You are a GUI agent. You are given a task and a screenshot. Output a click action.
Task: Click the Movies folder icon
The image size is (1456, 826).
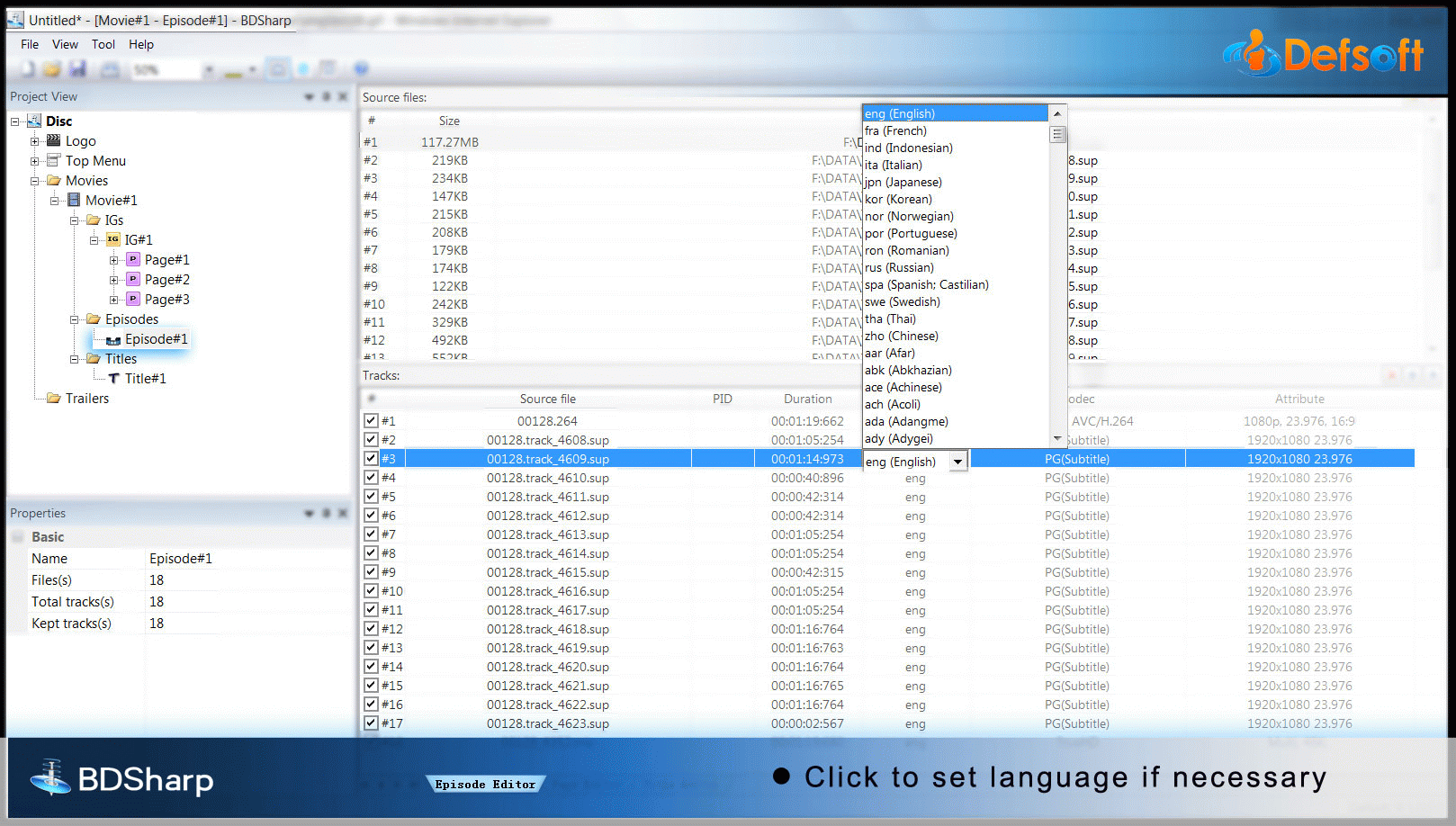click(54, 180)
